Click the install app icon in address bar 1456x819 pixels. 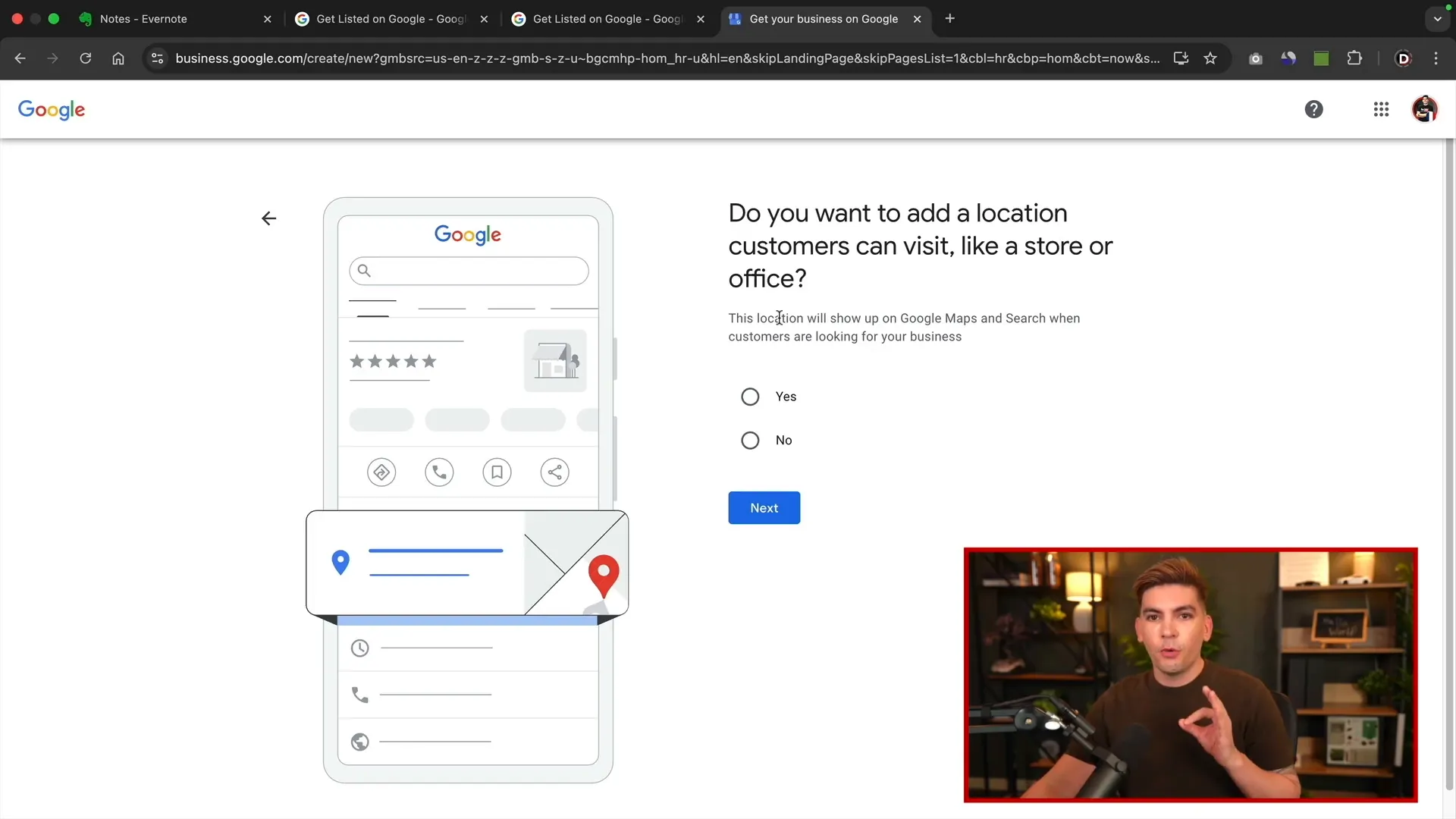pyautogui.click(x=1181, y=58)
